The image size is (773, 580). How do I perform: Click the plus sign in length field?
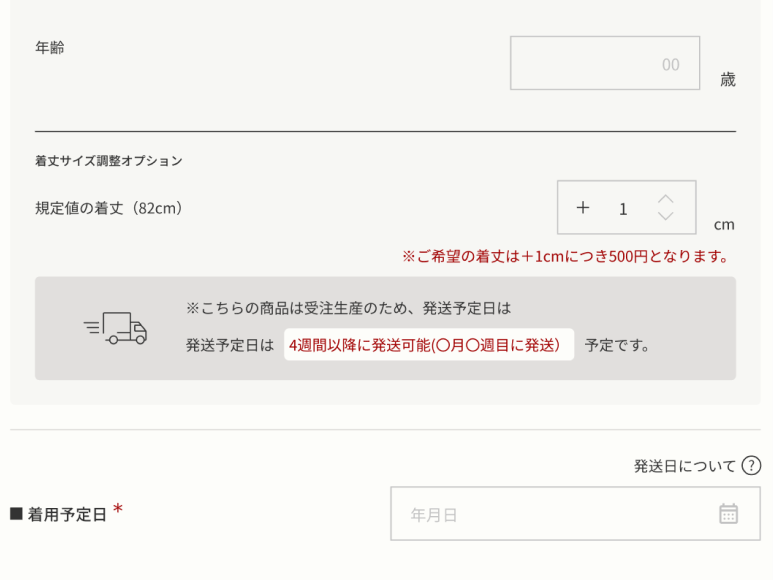click(583, 208)
